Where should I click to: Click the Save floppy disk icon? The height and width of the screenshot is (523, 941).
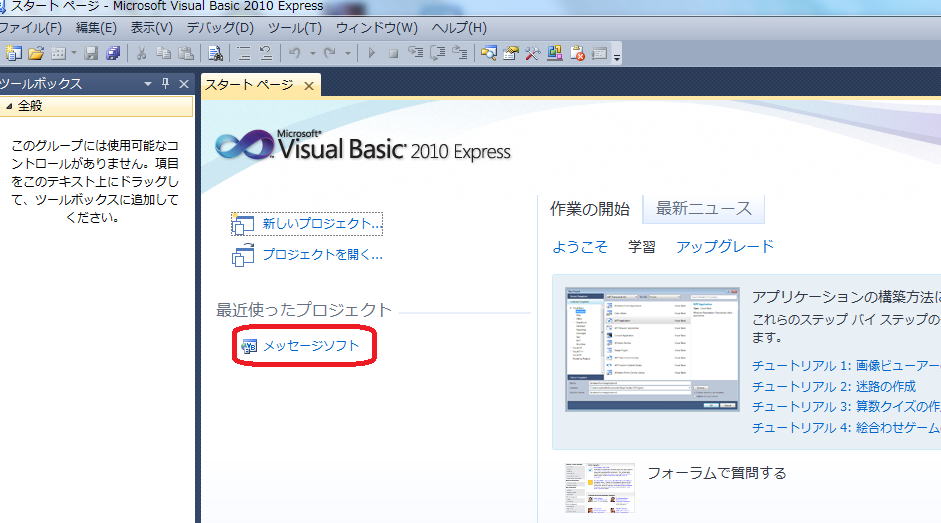(91, 53)
